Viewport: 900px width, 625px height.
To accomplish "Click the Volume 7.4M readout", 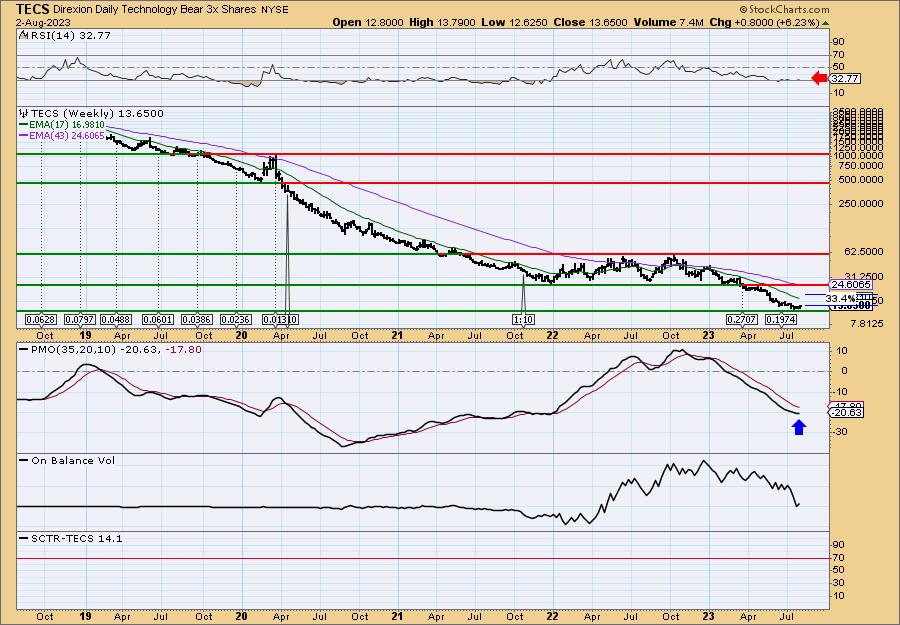I will [x=669, y=22].
